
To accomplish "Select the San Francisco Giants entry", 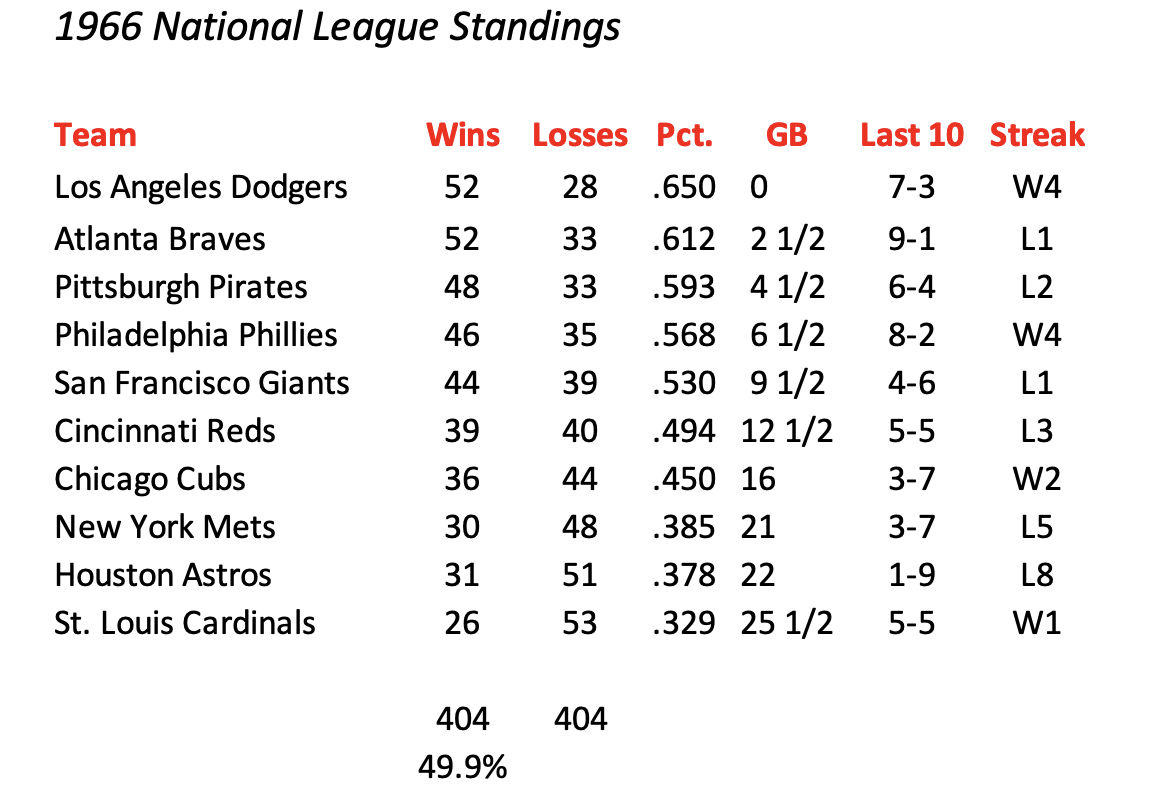I will (202, 383).
